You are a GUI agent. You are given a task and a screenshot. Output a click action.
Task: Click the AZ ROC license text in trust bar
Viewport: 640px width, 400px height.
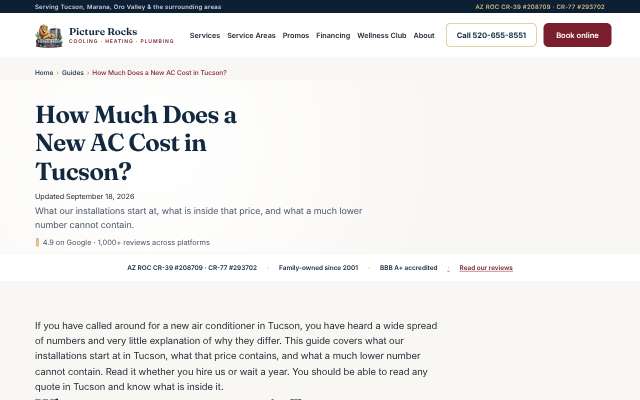192,268
